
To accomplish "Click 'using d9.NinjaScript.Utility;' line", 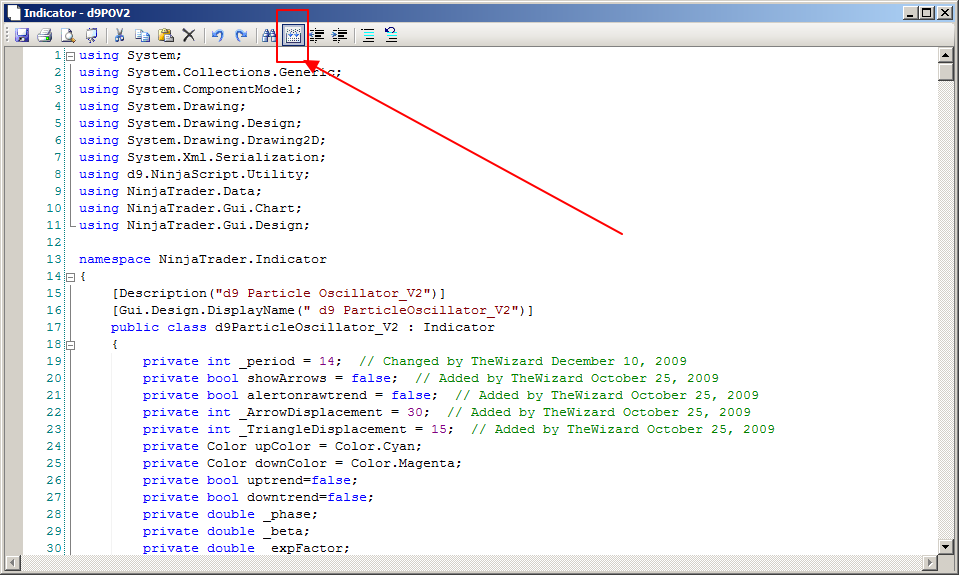I will pyautogui.click(x=194, y=174).
